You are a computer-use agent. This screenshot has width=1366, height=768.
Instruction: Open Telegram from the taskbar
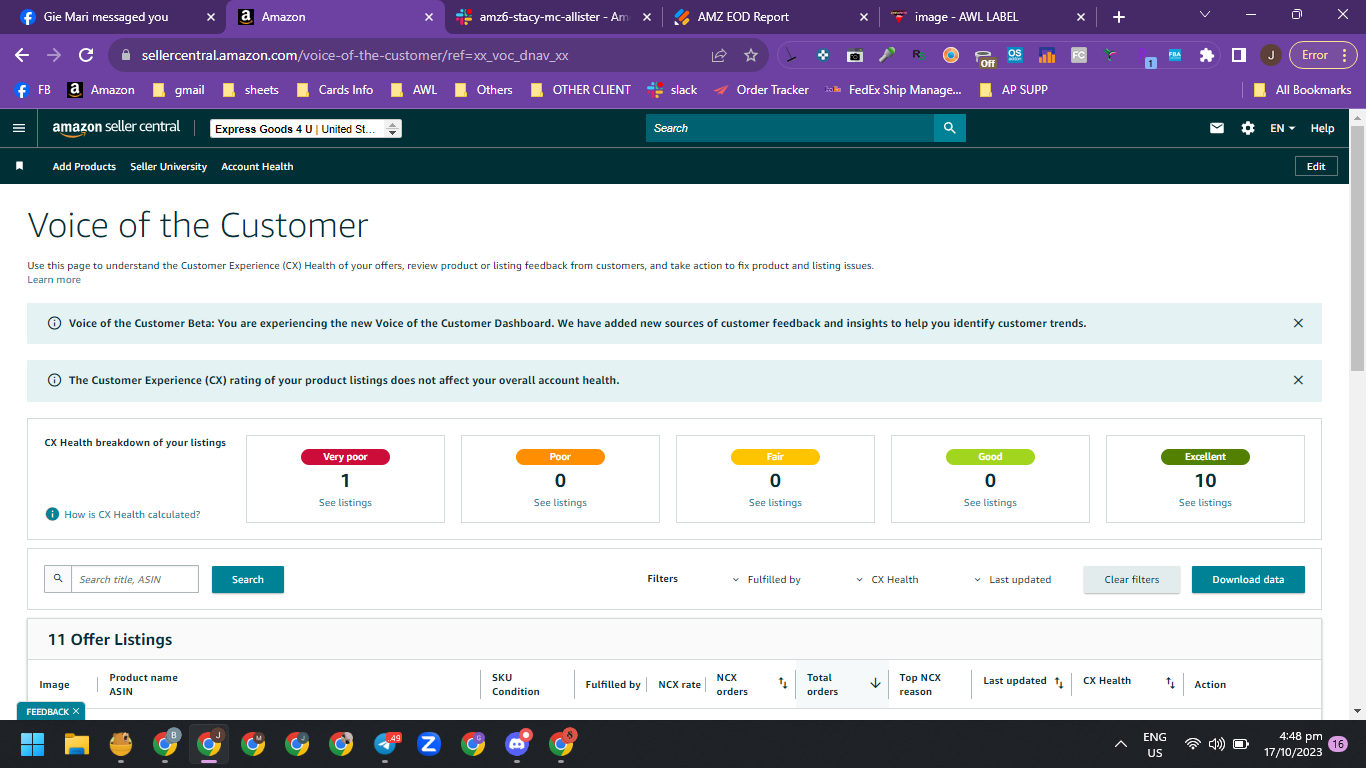point(385,743)
